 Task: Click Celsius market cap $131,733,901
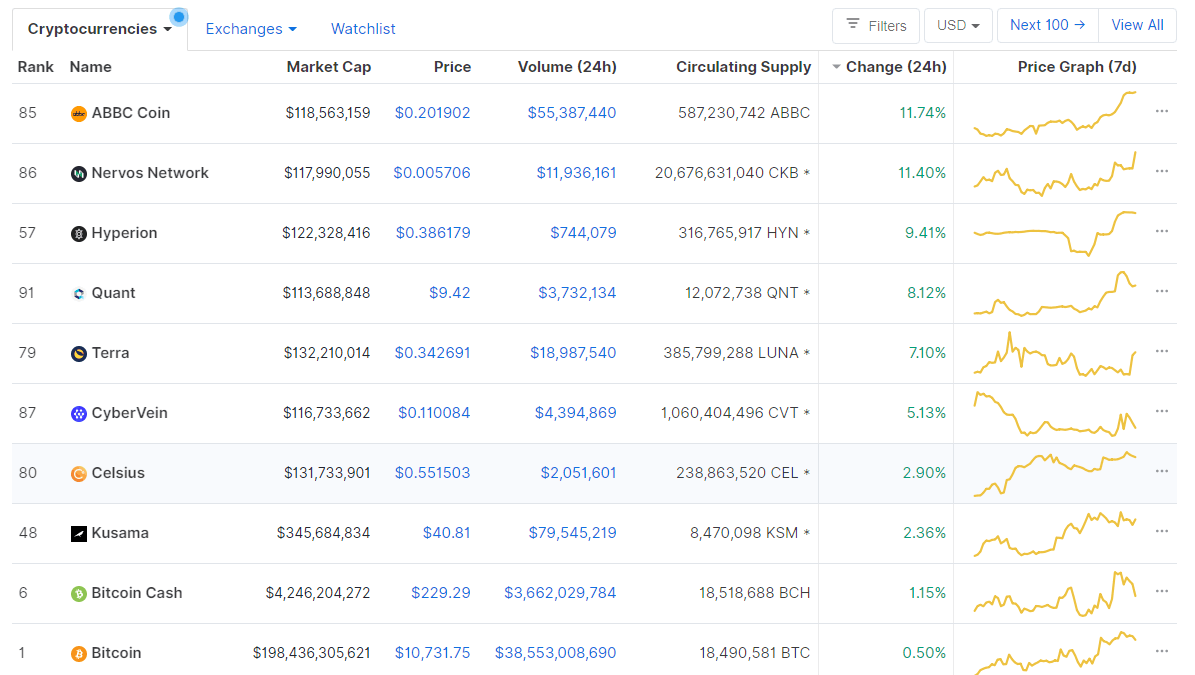point(327,473)
